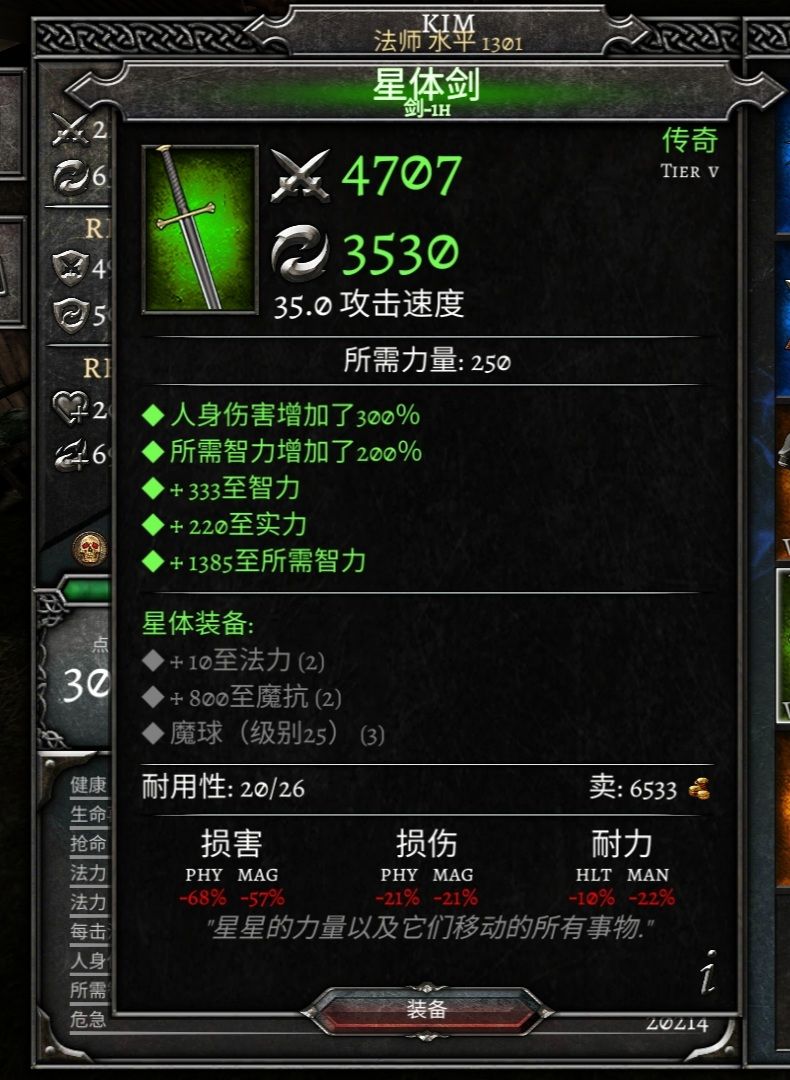790x1080 pixels.
Task: Click the 耐用性 20/26 durability text
Action: [x=223, y=787]
